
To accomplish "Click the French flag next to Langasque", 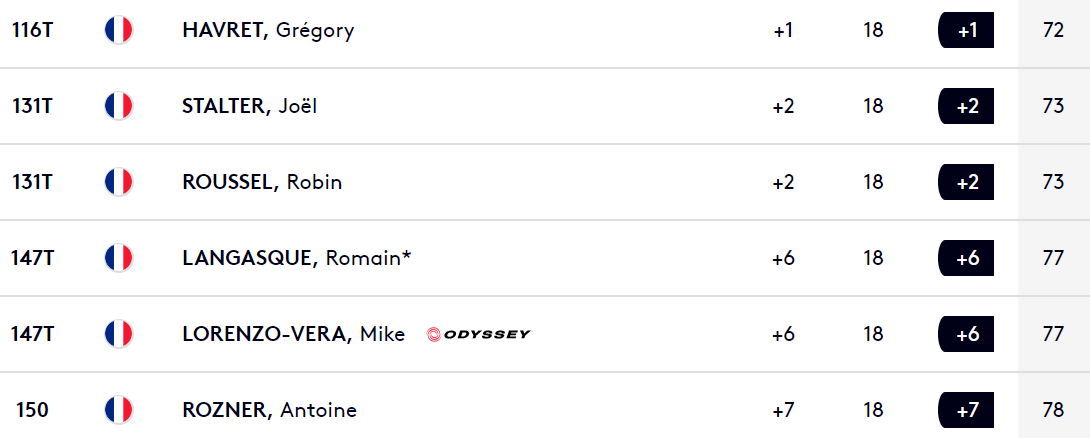I will pyautogui.click(x=119, y=258).
